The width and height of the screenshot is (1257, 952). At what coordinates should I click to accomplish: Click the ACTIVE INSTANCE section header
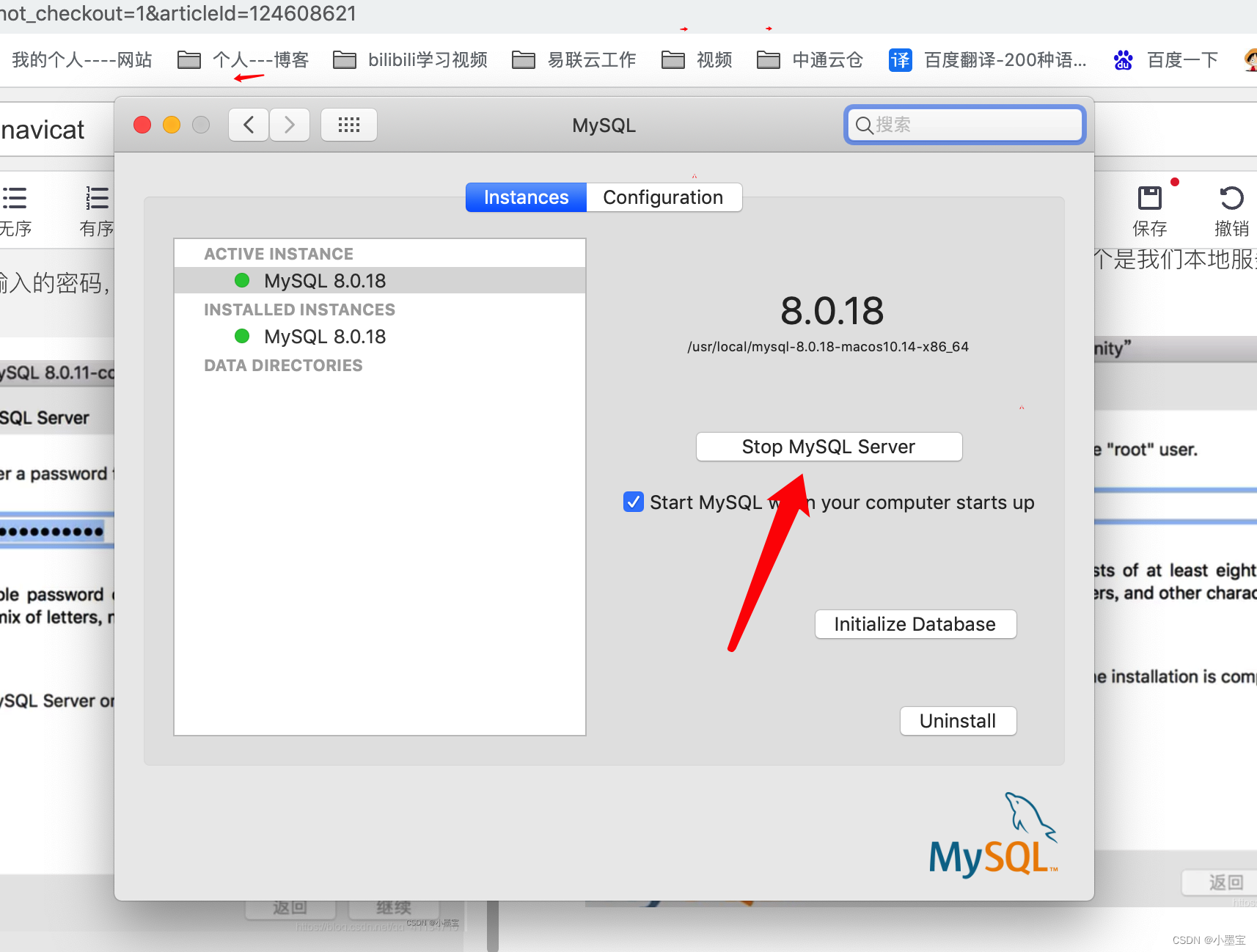point(279,254)
